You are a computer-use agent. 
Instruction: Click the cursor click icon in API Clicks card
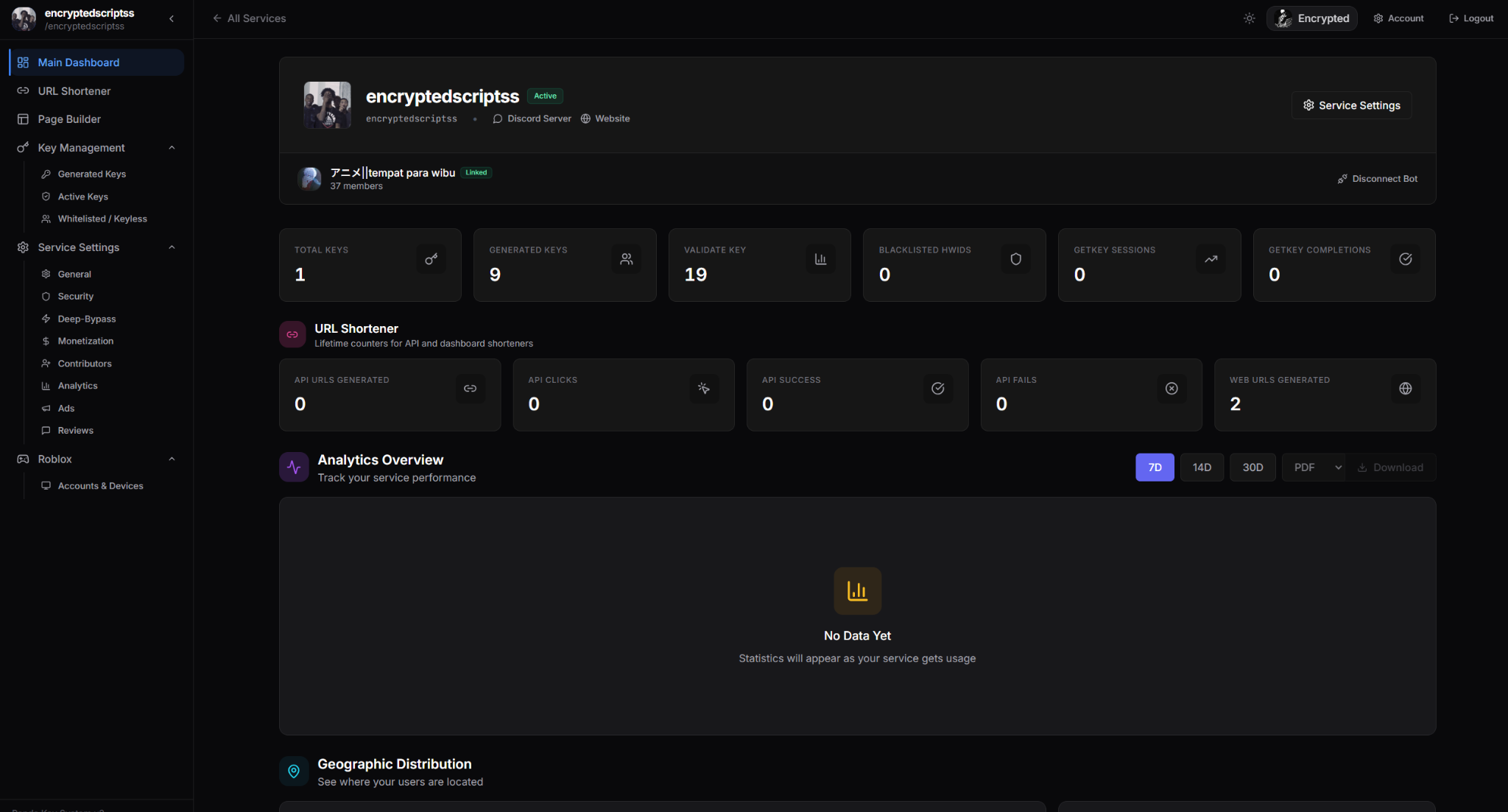[704, 389]
